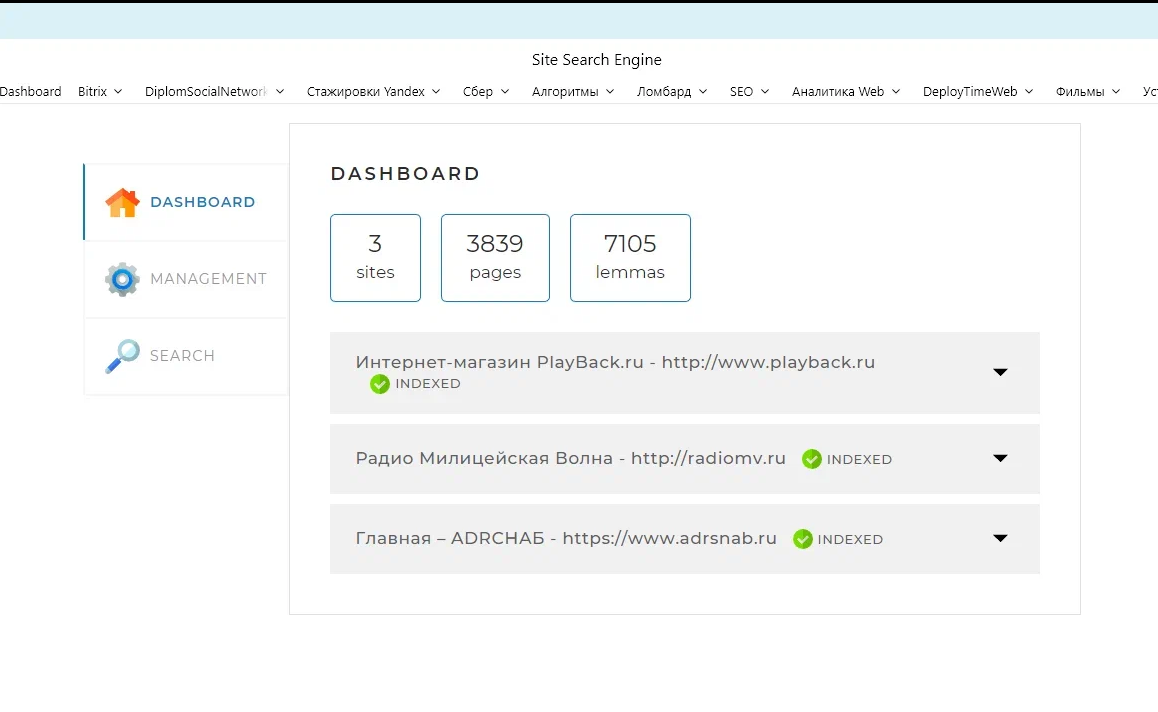Click the Site Search Engine title
This screenshot has height=712, width=1158.
click(597, 60)
